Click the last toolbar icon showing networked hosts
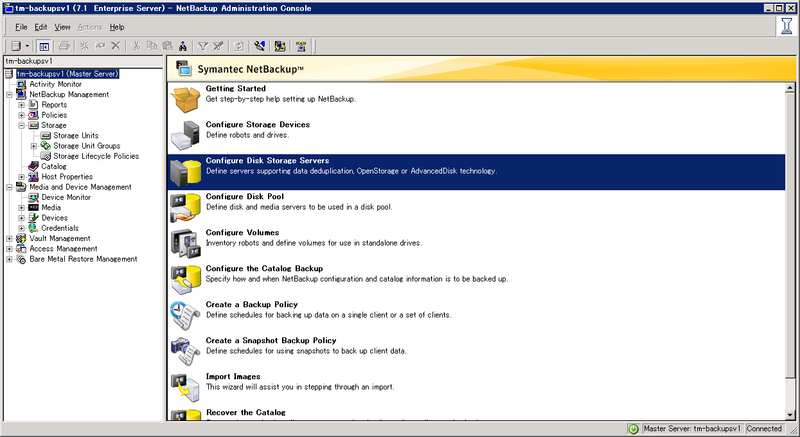 pyautogui.click(x=301, y=46)
